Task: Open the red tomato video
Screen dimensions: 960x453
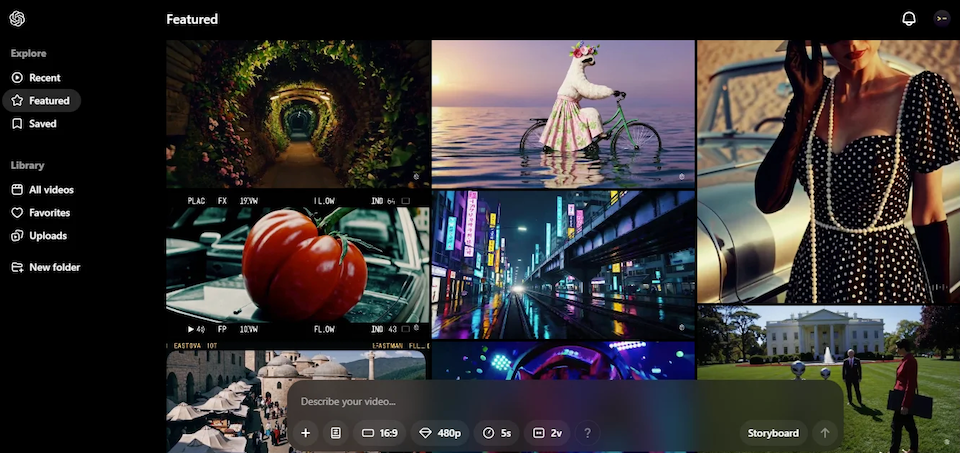Action: coord(298,264)
